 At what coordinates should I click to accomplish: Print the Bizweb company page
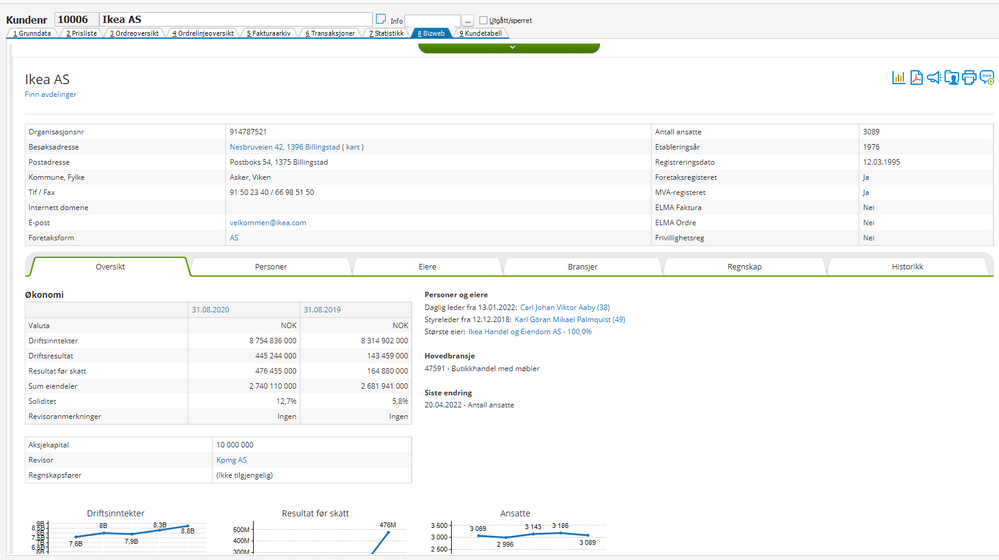point(969,78)
